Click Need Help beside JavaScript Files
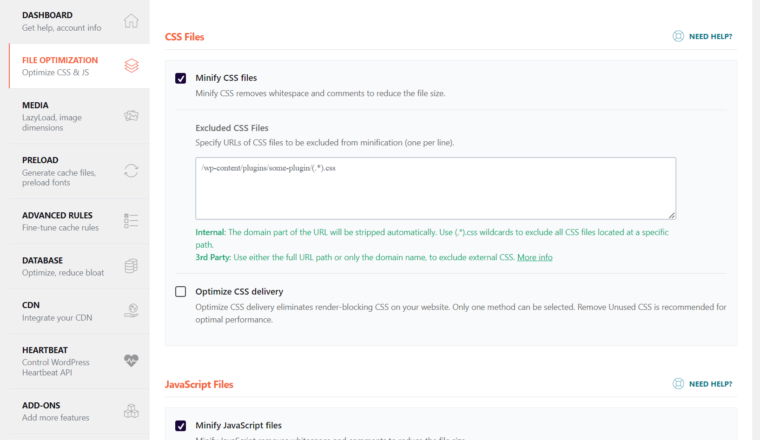Screen dimensions: 760x440 pos(702,384)
